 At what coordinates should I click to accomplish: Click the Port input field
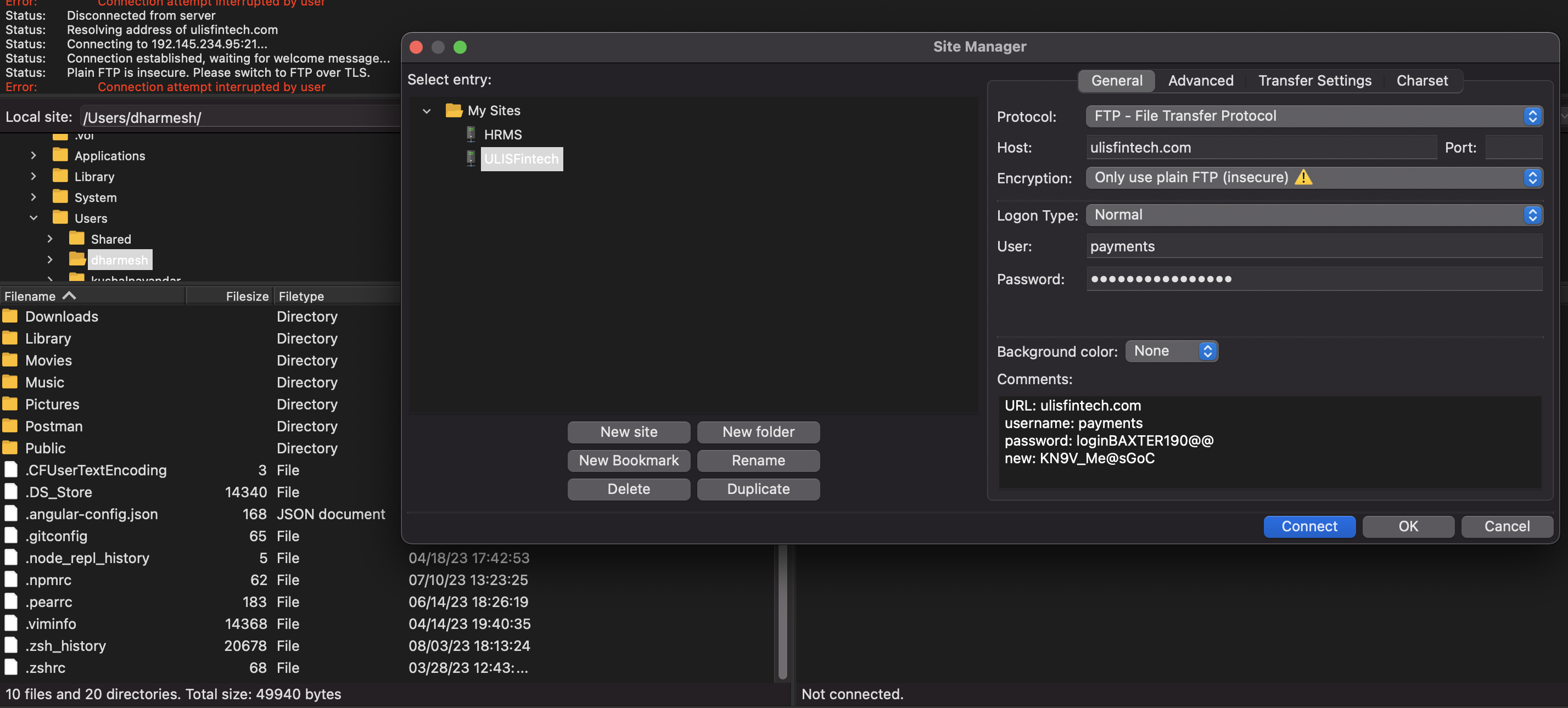coord(1513,147)
